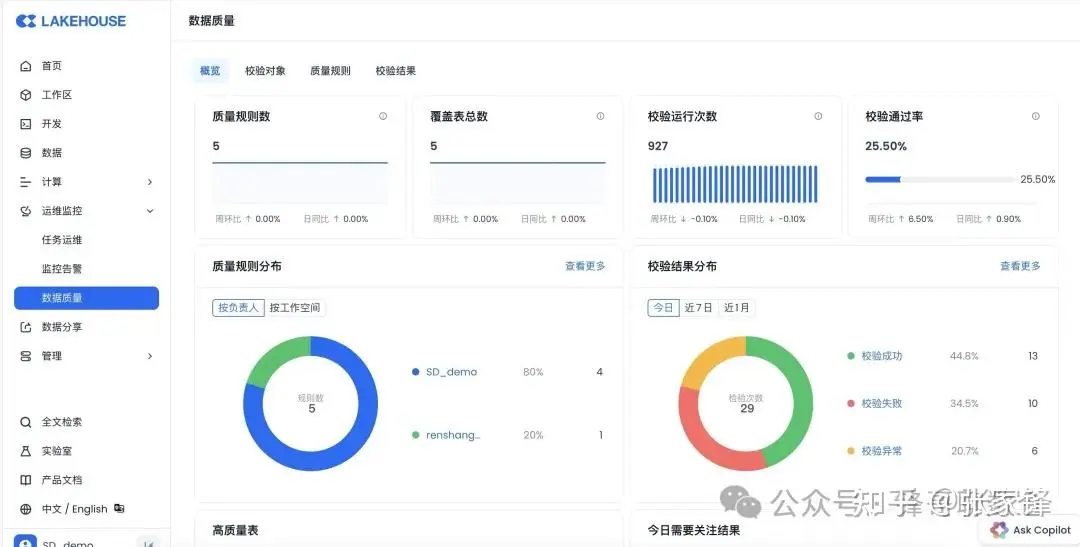Click red 校验失败 legend dot

click(x=851, y=404)
